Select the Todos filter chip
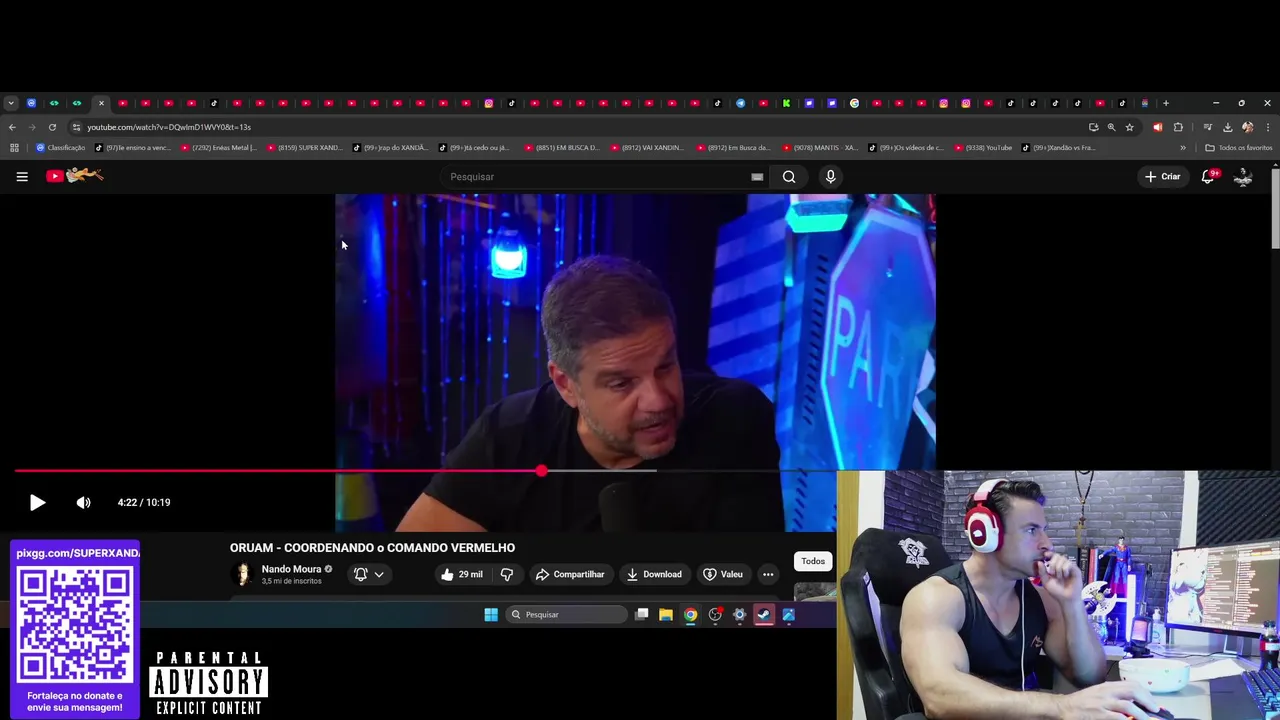 pyautogui.click(x=813, y=561)
